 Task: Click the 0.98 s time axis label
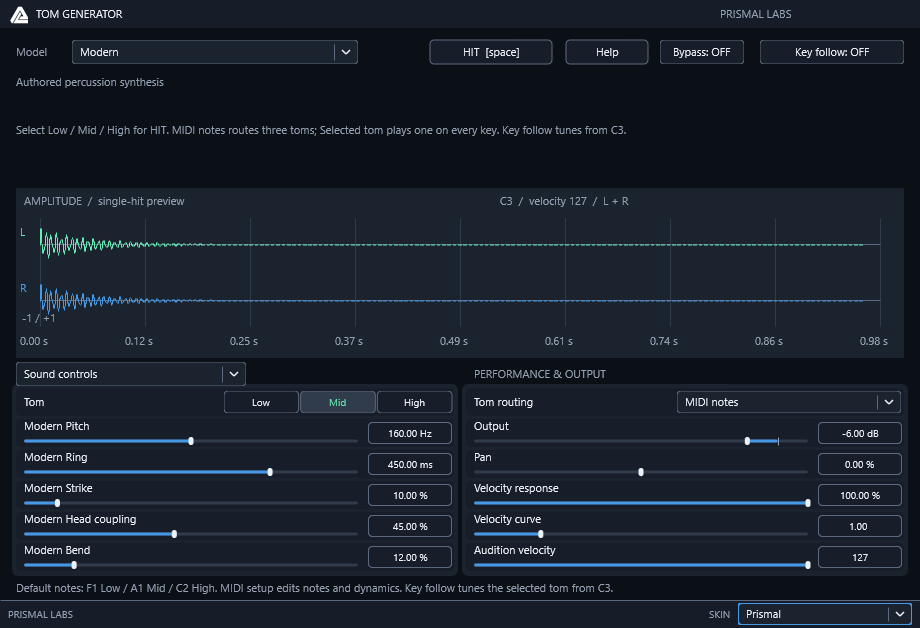click(874, 341)
